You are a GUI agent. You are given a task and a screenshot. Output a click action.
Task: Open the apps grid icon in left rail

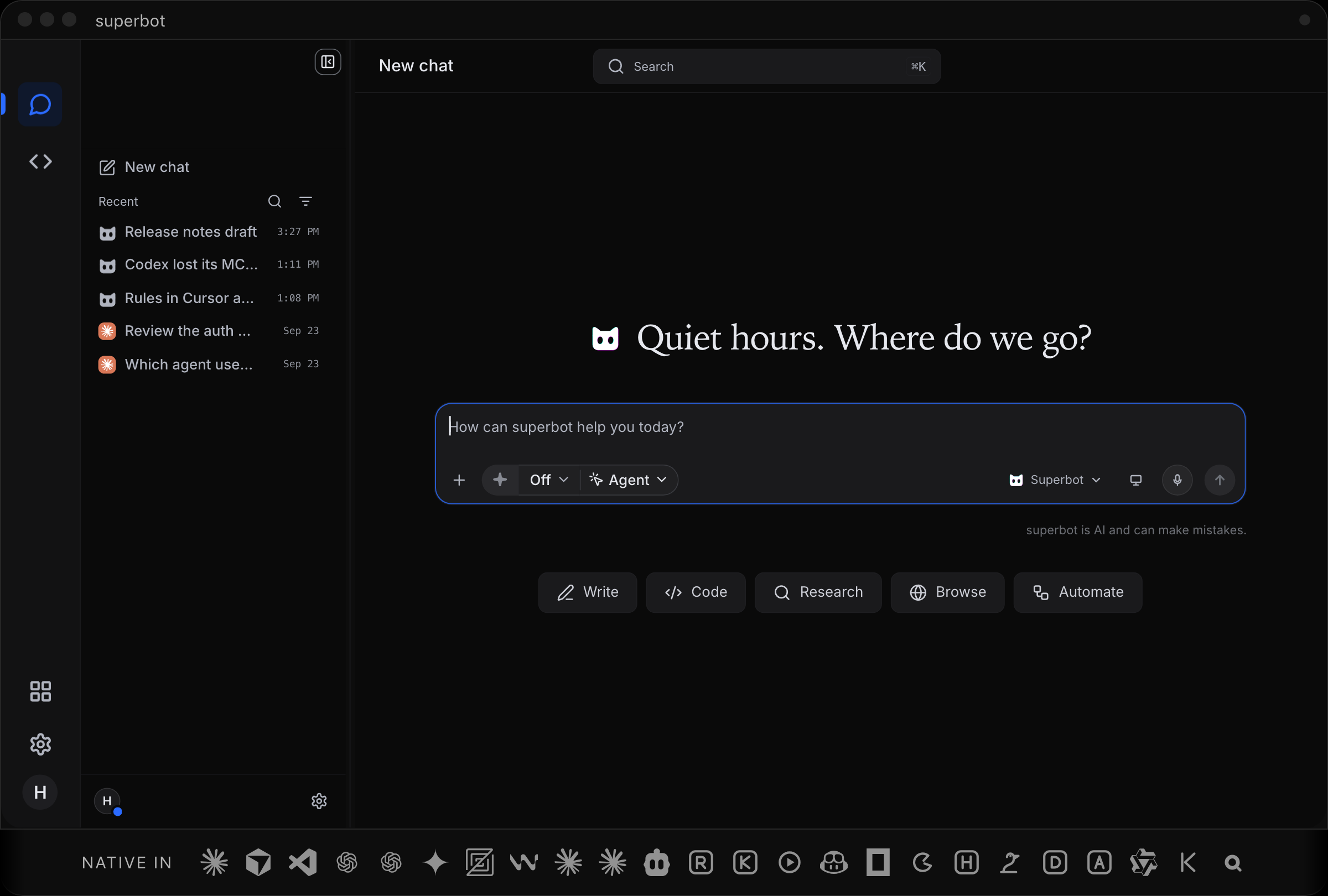tap(40, 691)
